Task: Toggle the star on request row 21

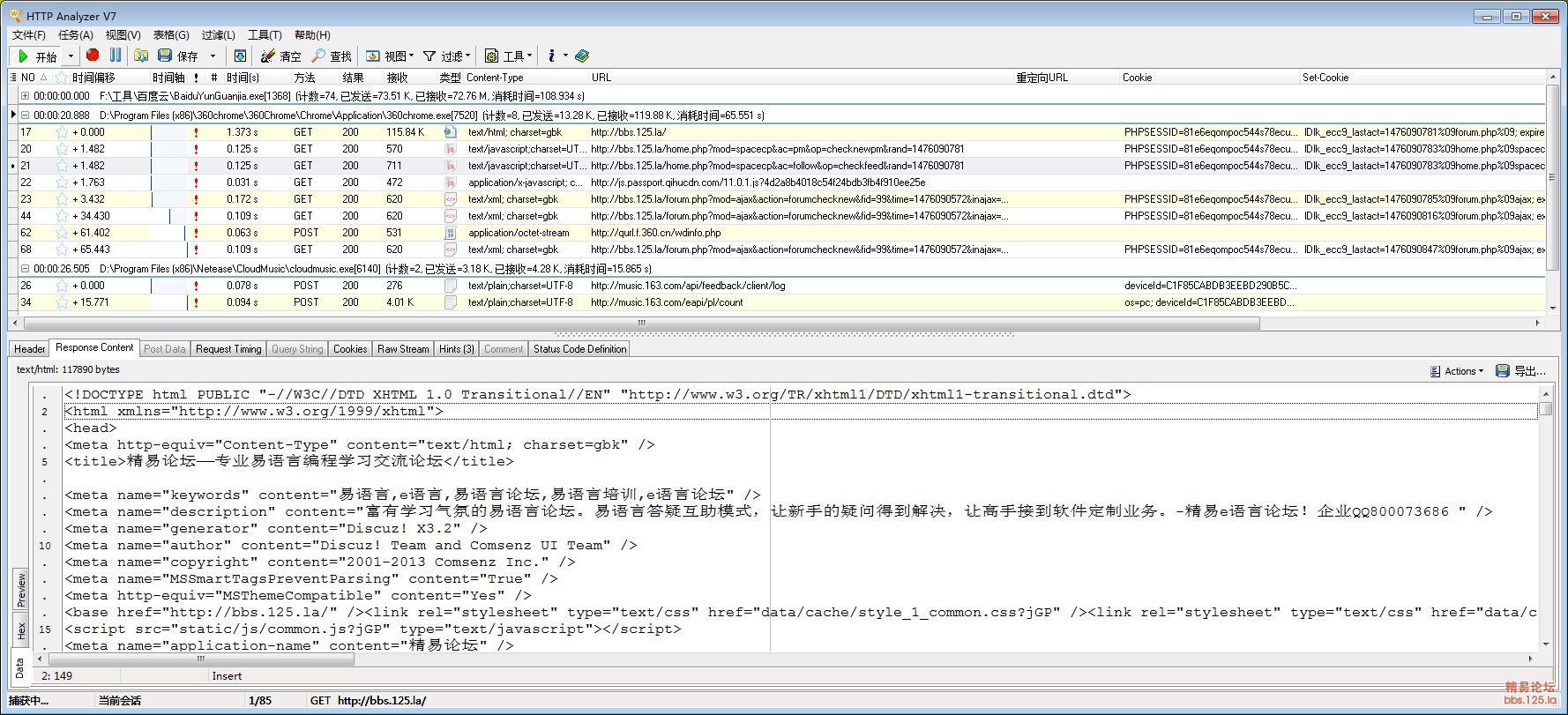Action: tap(62, 166)
